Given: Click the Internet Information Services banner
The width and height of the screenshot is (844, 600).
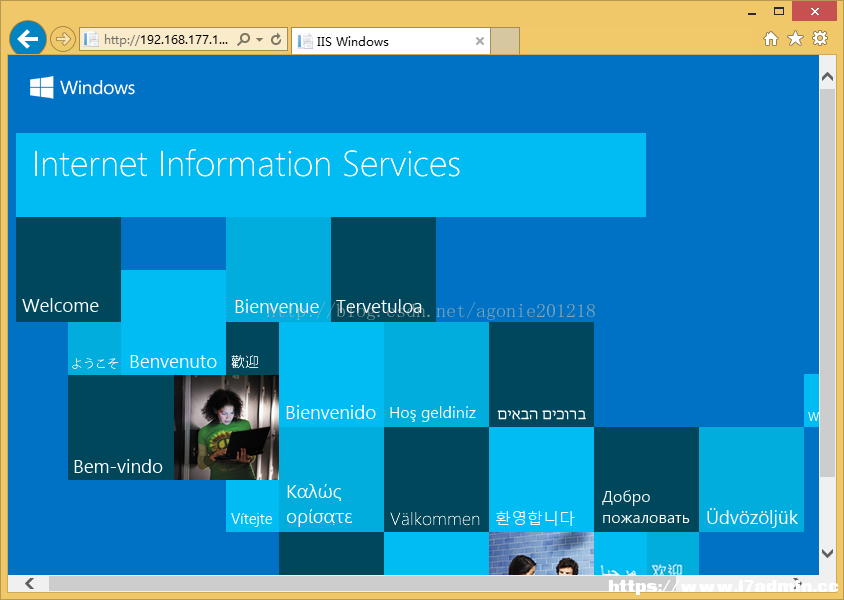Looking at the screenshot, I should [x=330, y=175].
